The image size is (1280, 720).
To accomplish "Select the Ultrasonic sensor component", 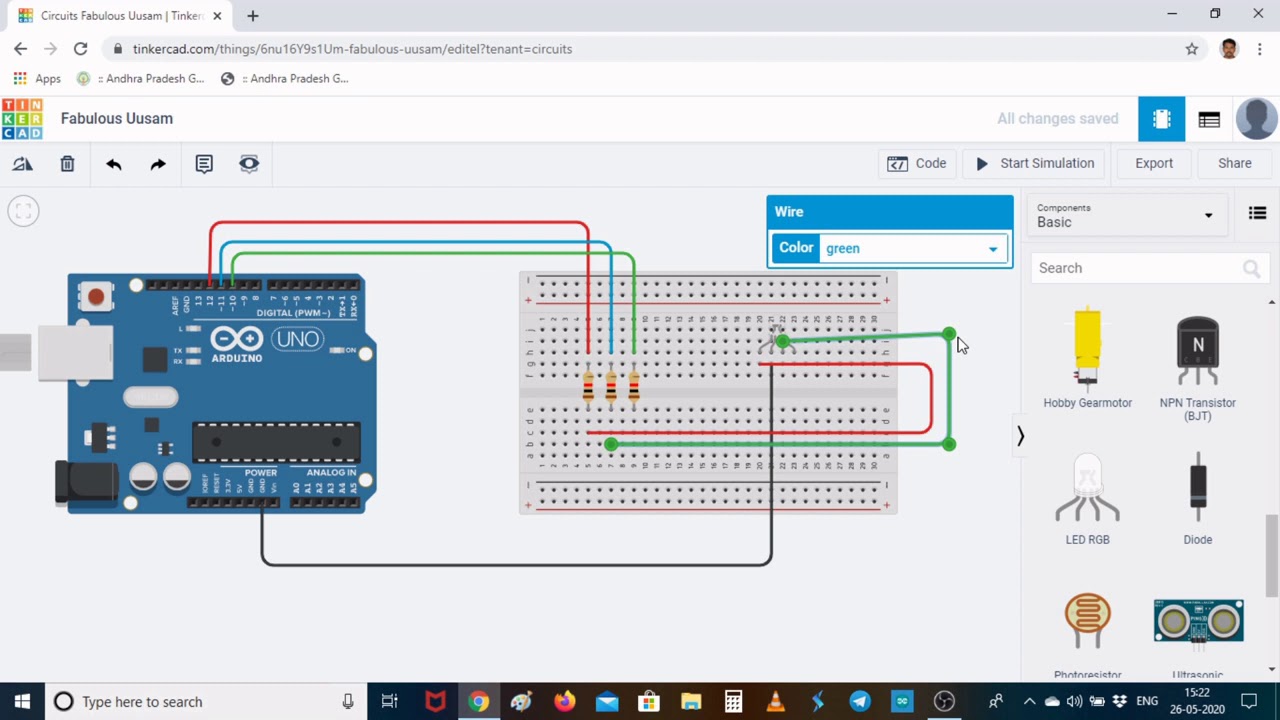I will coord(1198,638).
